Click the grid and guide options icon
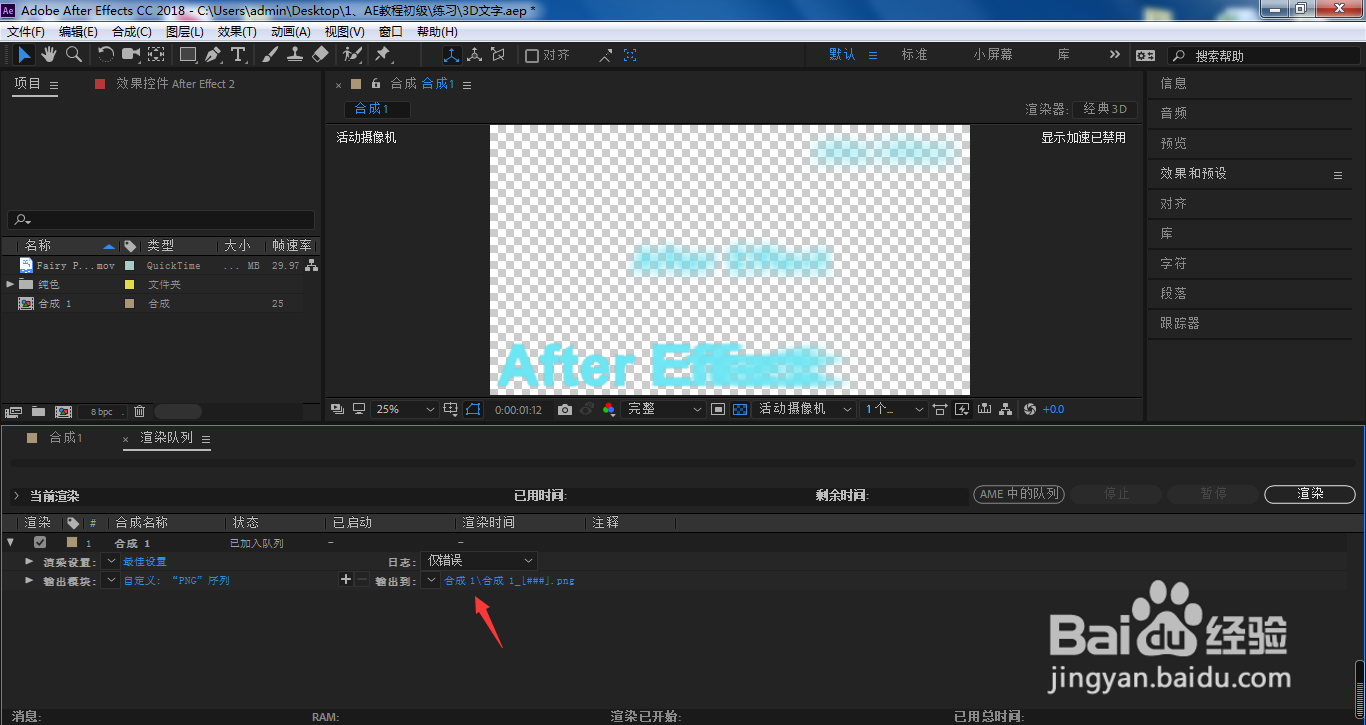The width and height of the screenshot is (1366, 725). click(451, 409)
